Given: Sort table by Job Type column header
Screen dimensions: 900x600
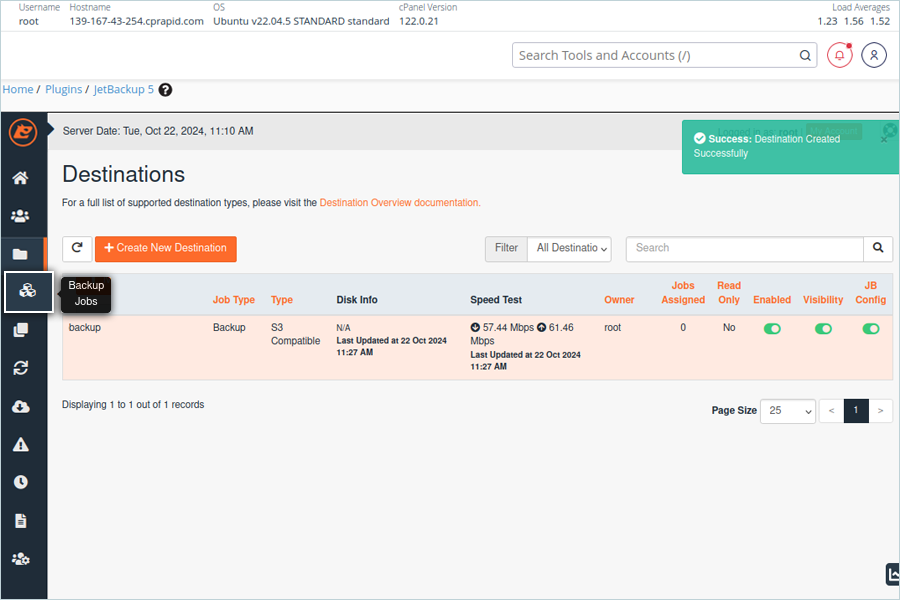Looking at the screenshot, I should click(234, 300).
